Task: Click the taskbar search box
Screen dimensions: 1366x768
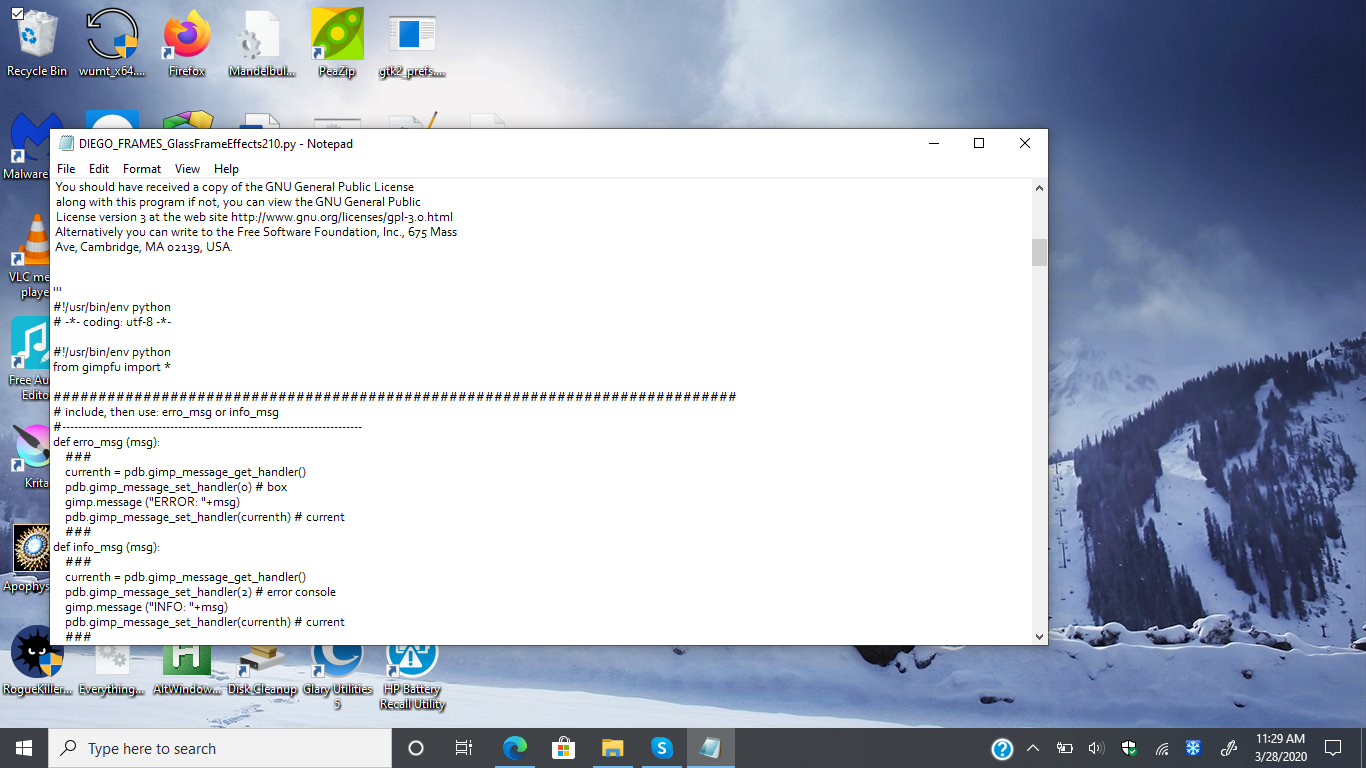Action: click(220, 748)
